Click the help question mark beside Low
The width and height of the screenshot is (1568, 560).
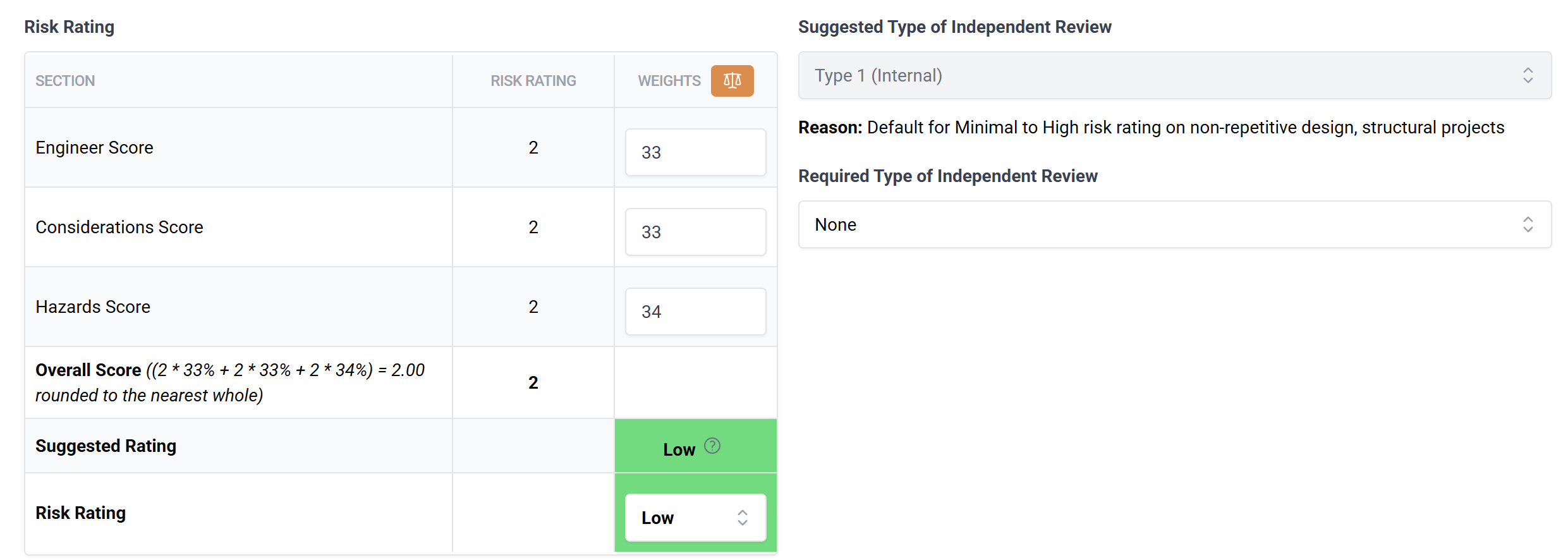[712, 446]
